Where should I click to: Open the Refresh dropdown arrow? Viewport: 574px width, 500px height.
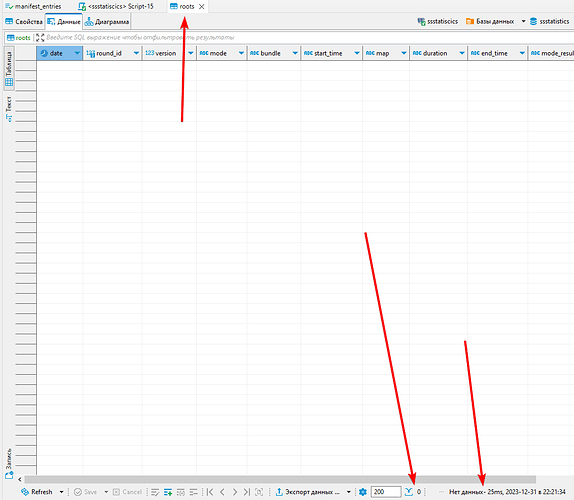tap(62, 492)
